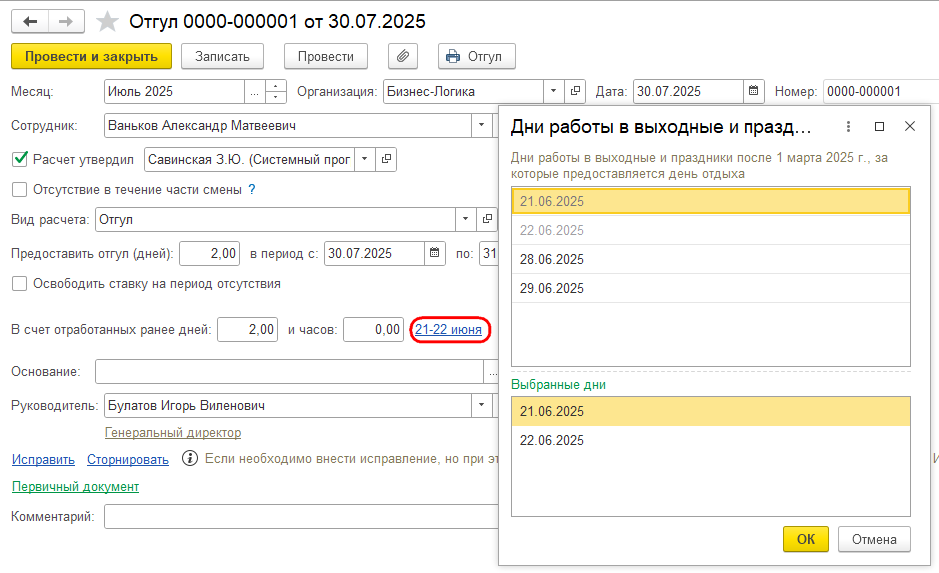Click Провести и закрыть button
The height and width of the screenshot is (573, 939).
[x=91, y=56]
